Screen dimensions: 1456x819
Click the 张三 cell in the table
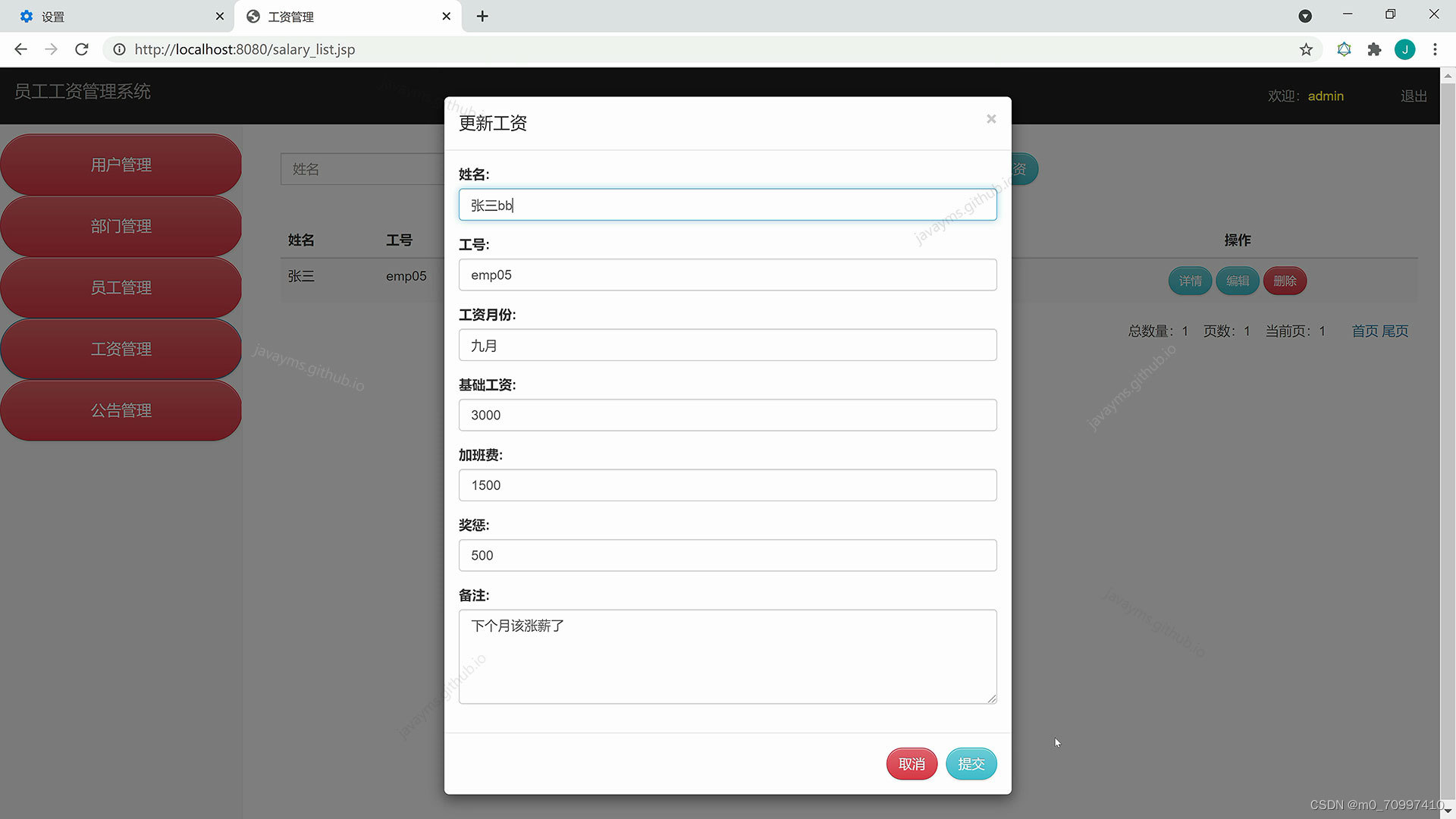click(x=301, y=276)
